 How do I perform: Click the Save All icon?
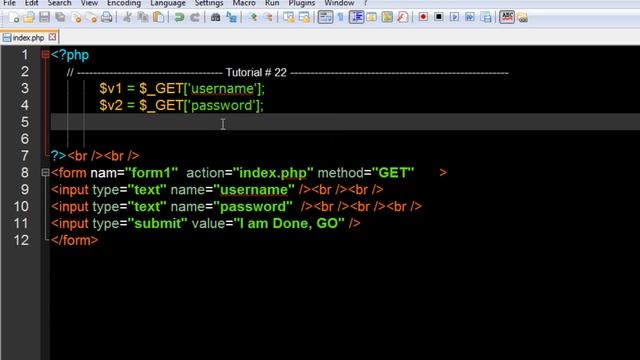[60, 18]
